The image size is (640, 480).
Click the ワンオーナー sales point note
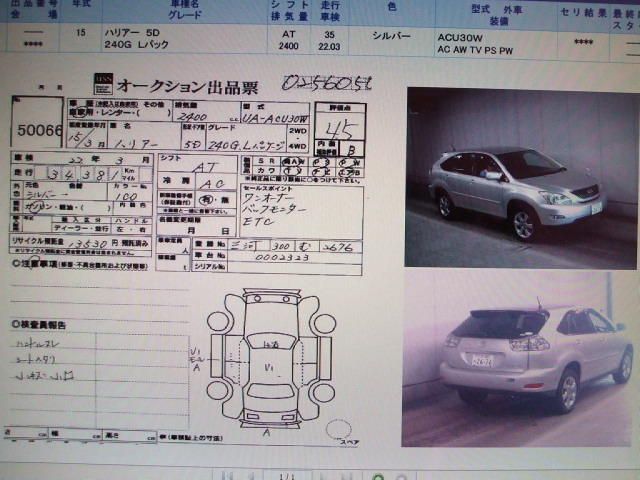269,198
